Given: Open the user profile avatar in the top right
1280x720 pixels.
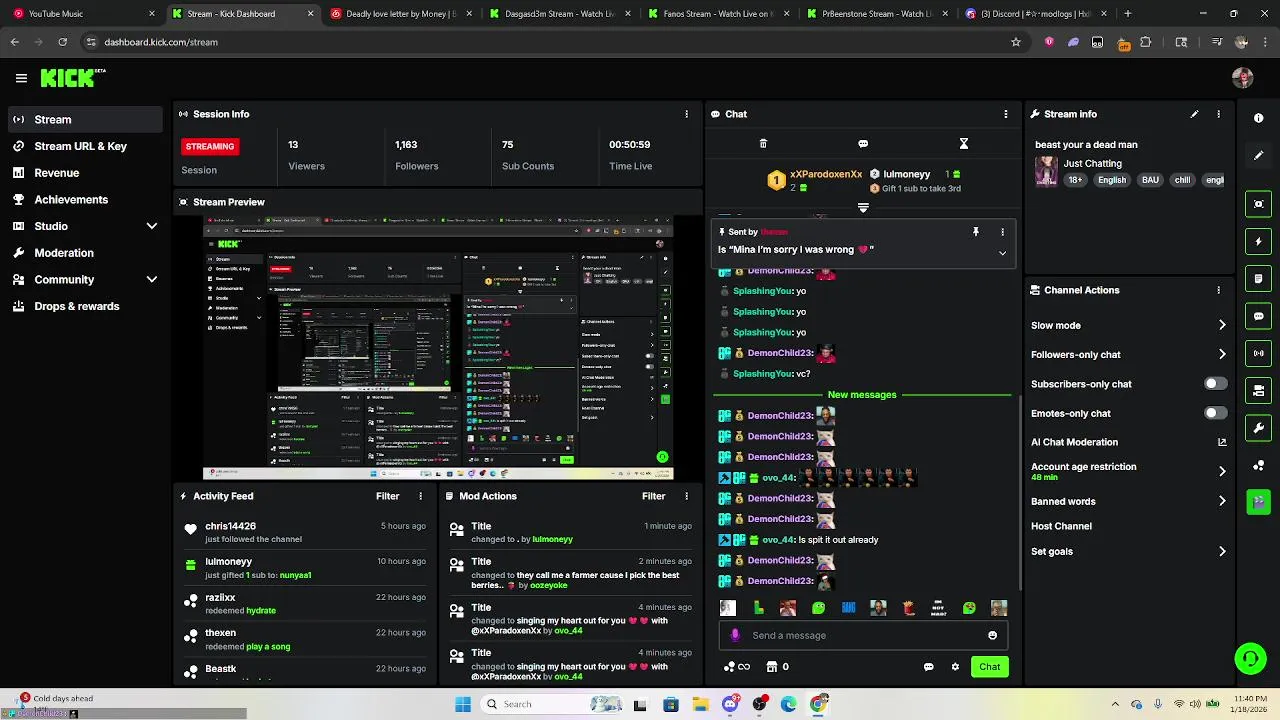Looking at the screenshot, I should (1242, 78).
